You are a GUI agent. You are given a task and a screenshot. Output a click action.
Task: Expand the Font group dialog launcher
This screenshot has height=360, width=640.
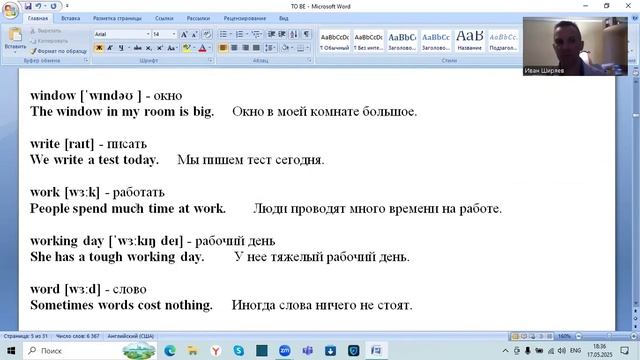[x=211, y=60]
